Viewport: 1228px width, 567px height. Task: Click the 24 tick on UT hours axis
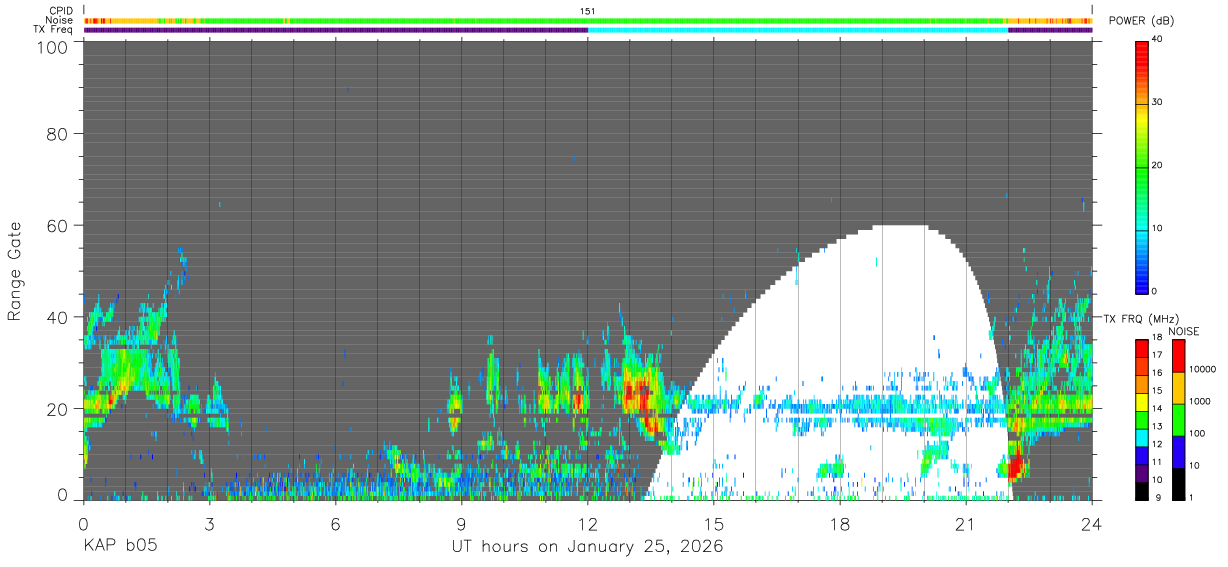[x=1092, y=523]
